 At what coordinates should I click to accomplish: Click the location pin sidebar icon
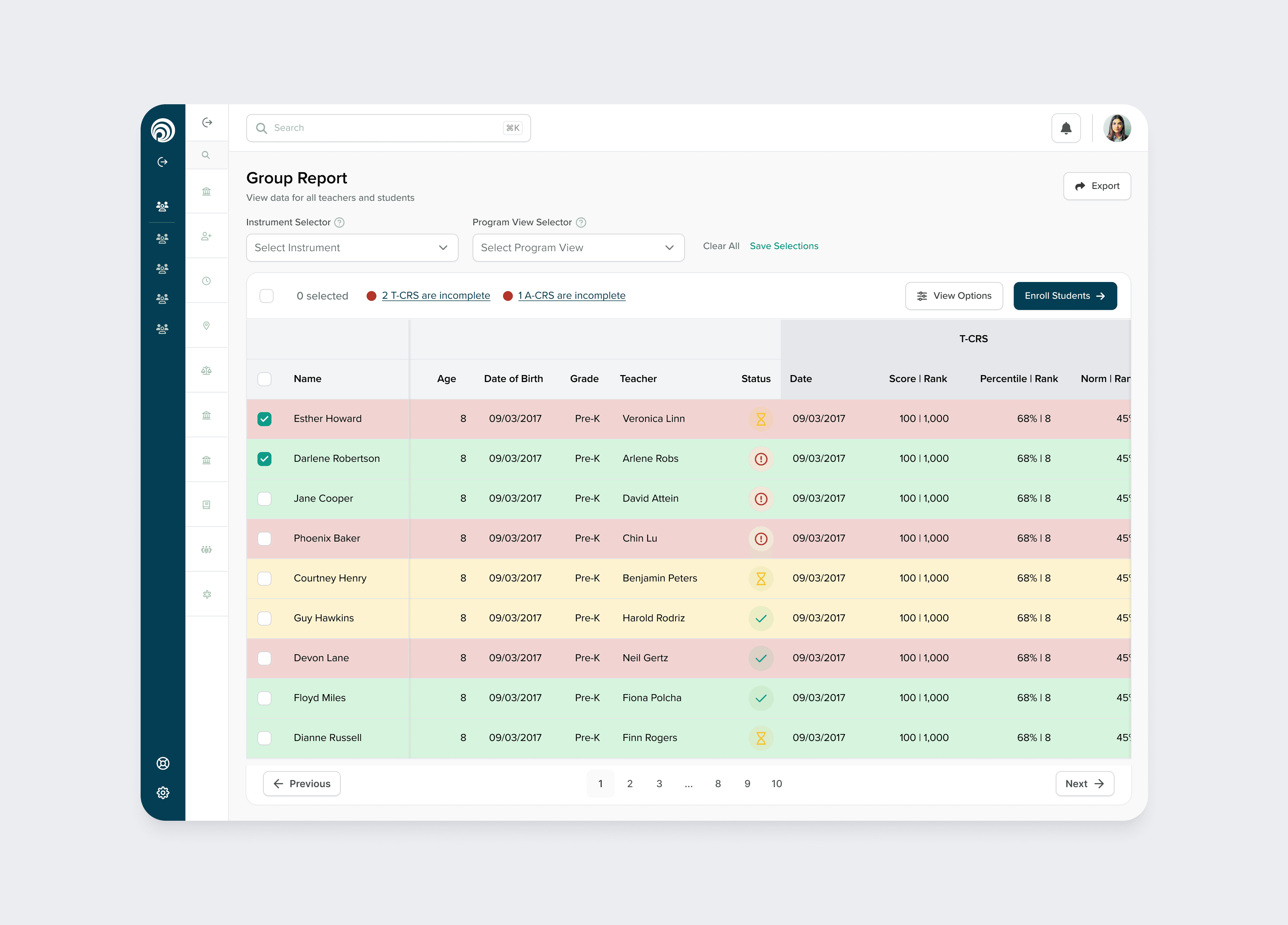206,325
